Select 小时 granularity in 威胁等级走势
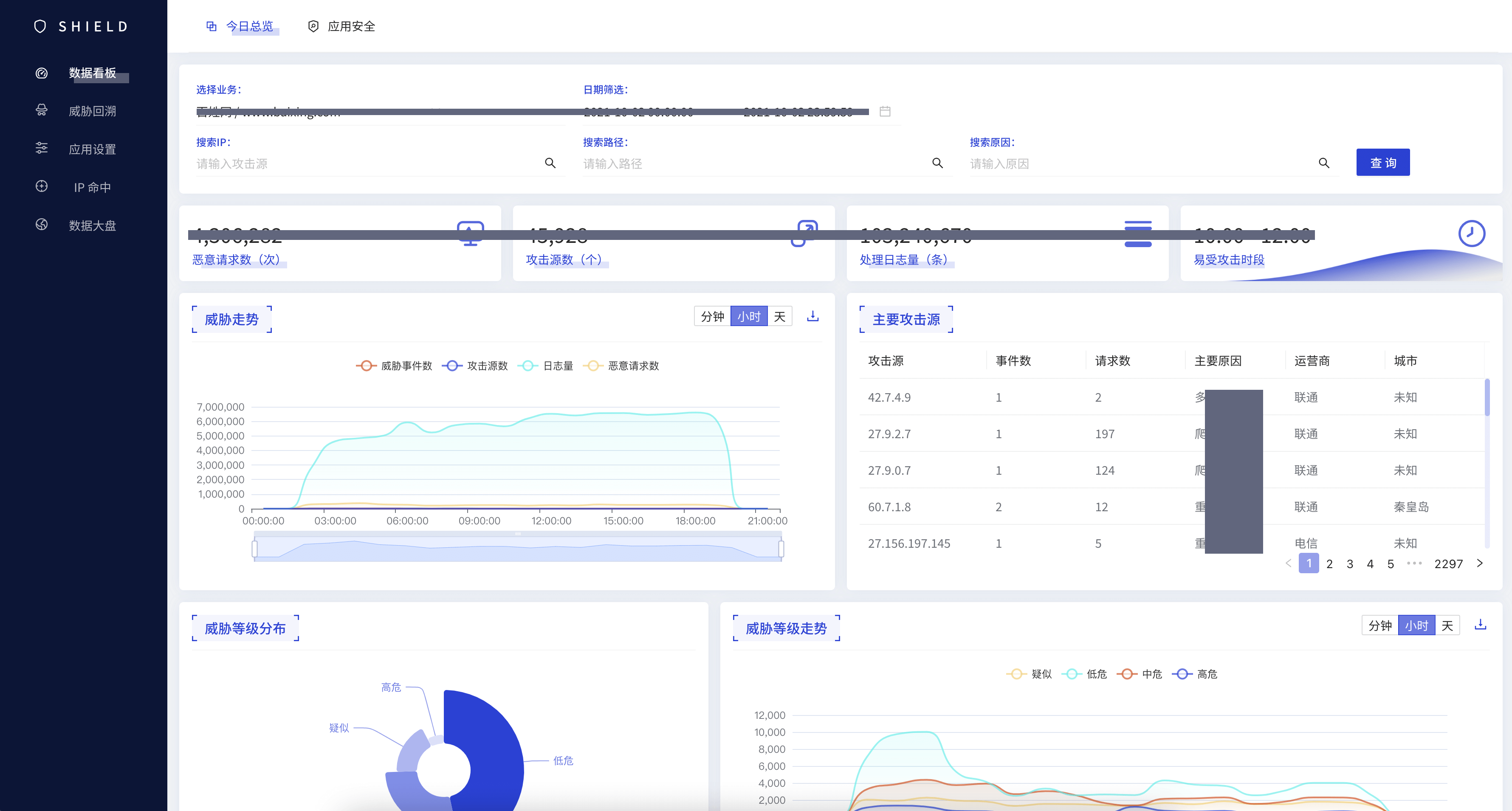 [1416, 625]
